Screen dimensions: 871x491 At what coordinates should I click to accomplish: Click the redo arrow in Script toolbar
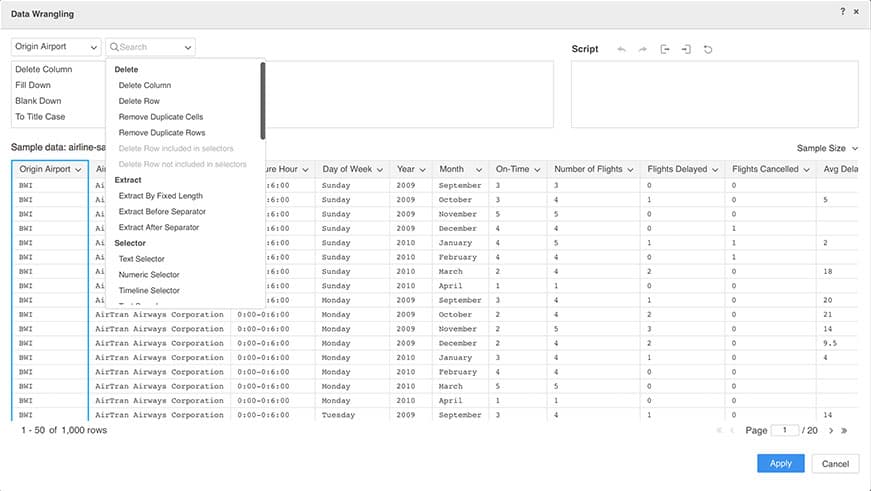[x=643, y=49]
